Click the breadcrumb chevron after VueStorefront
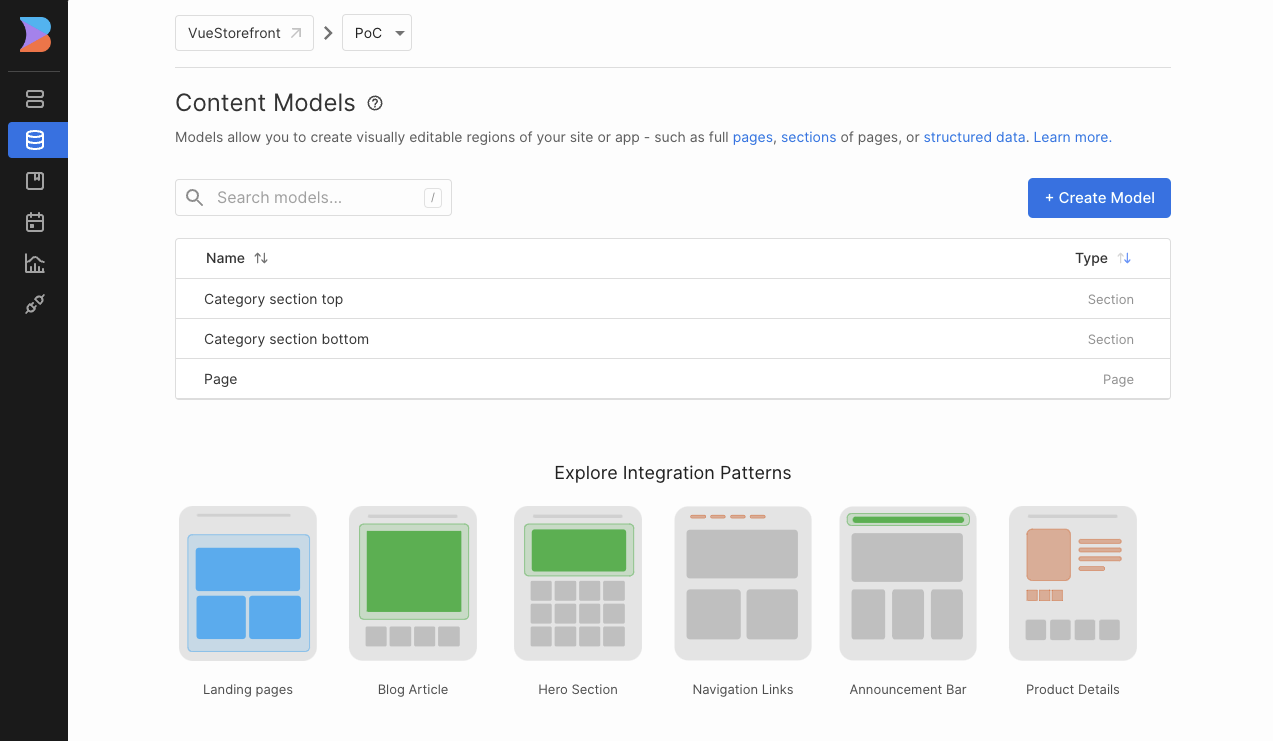The height and width of the screenshot is (741, 1273). pos(328,33)
